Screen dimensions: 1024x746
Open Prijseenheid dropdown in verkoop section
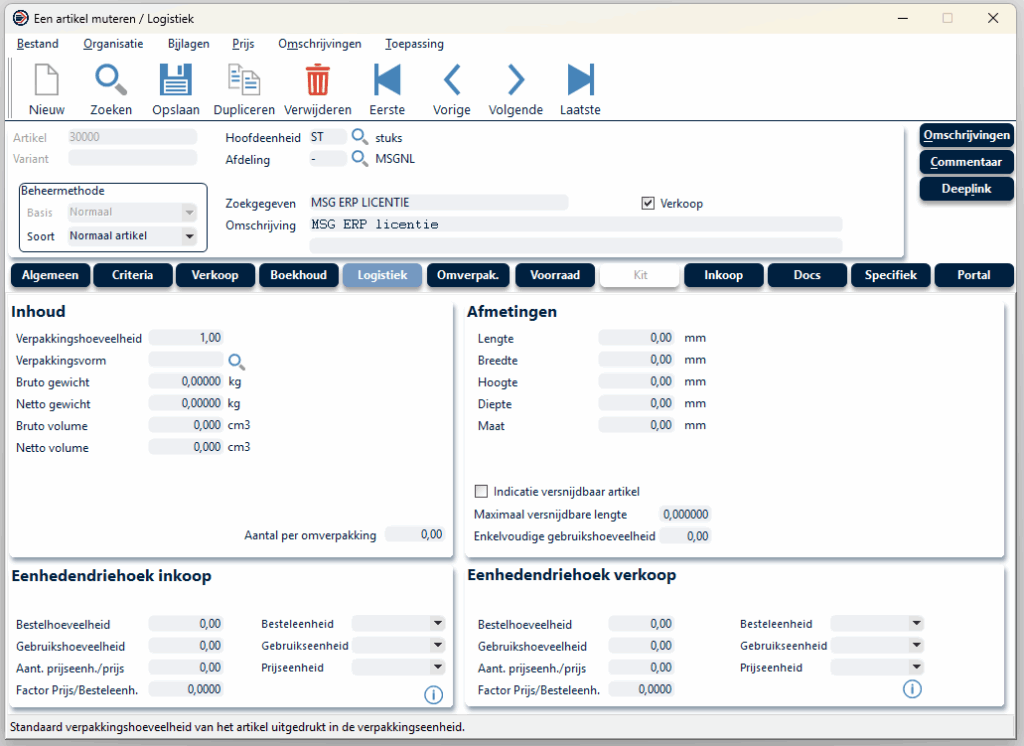click(x=916, y=667)
